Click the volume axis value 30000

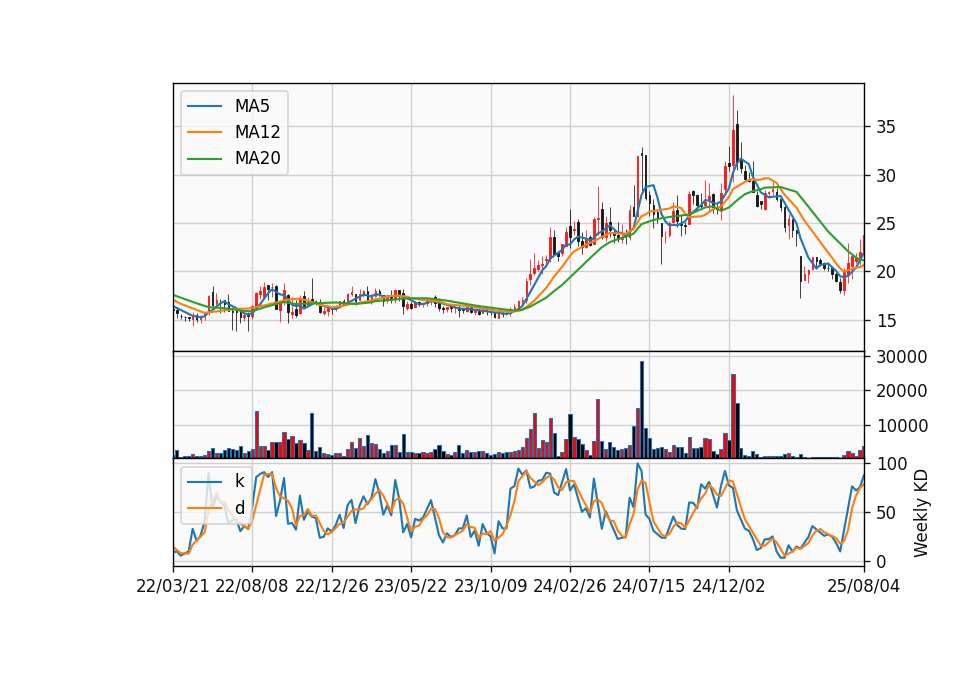click(x=902, y=357)
